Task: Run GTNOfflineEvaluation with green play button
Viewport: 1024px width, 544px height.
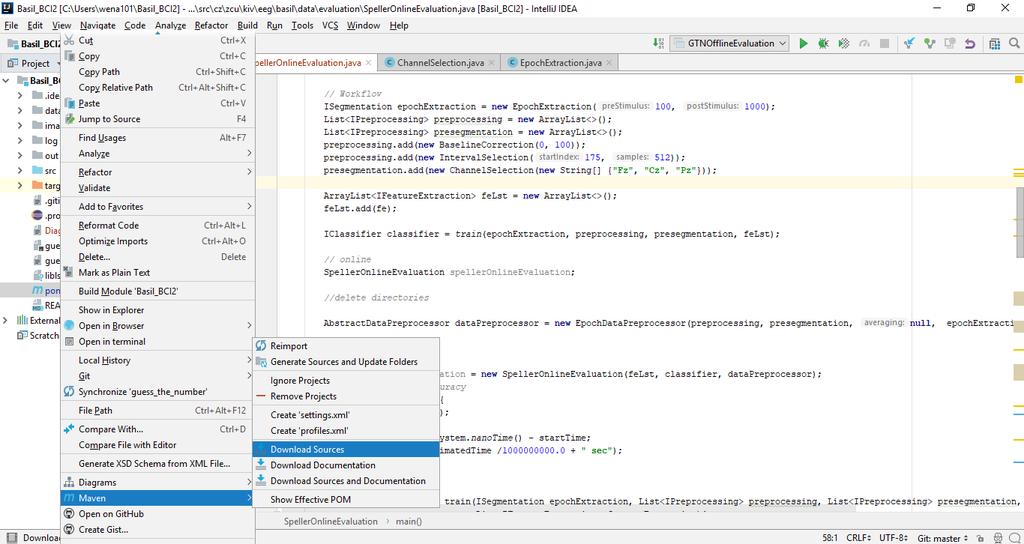Action: tap(803, 44)
